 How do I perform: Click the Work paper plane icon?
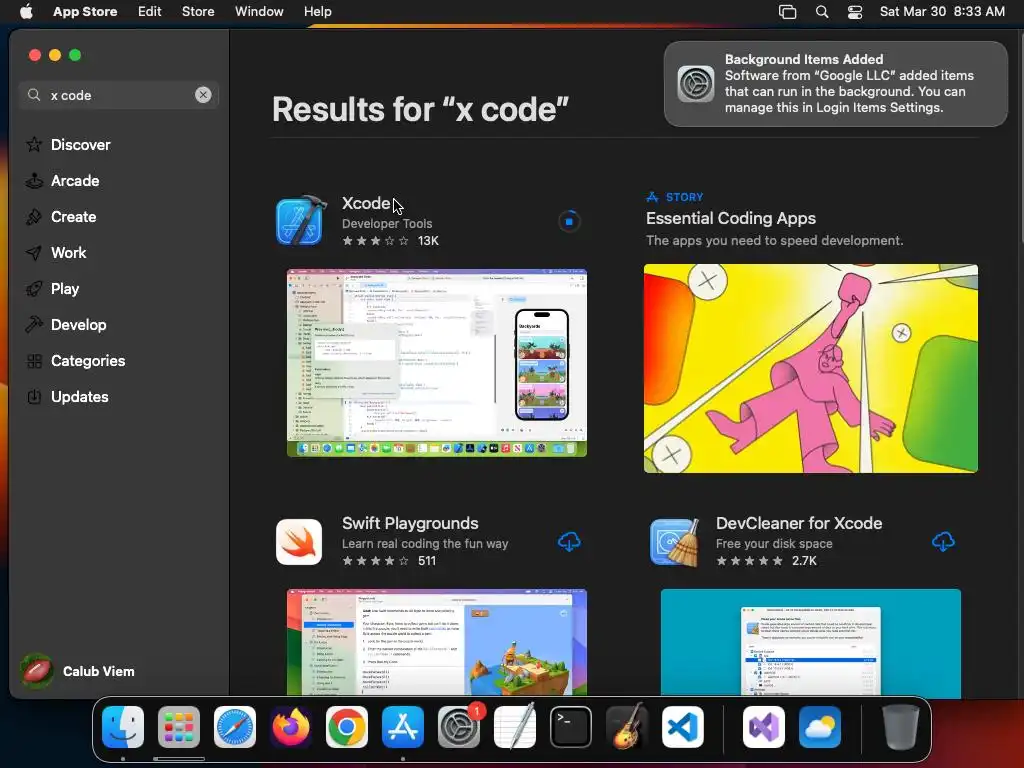[x=34, y=252]
